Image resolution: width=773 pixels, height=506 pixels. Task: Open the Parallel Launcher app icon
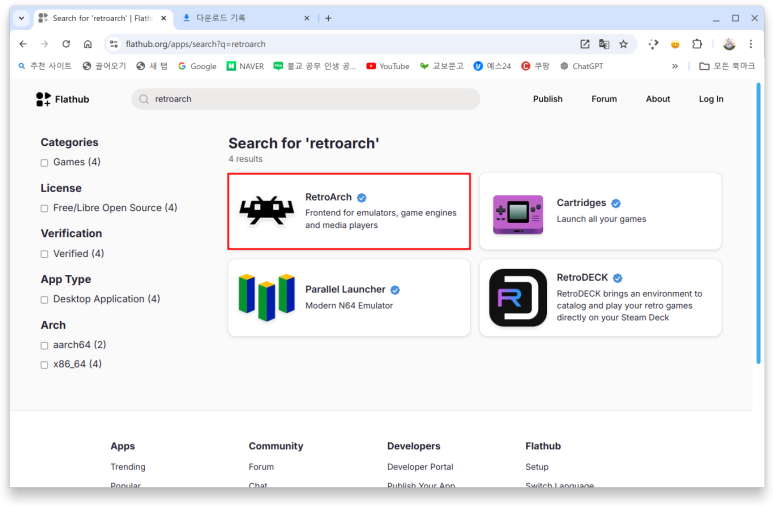pyautogui.click(x=267, y=297)
